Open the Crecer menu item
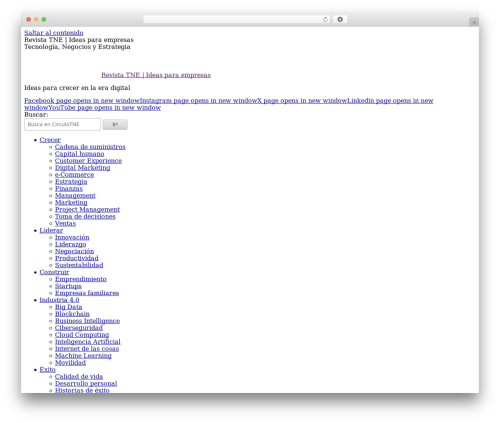The width and height of the screenshot is (500, 423). pyautogui.click(x=50, y=140)
